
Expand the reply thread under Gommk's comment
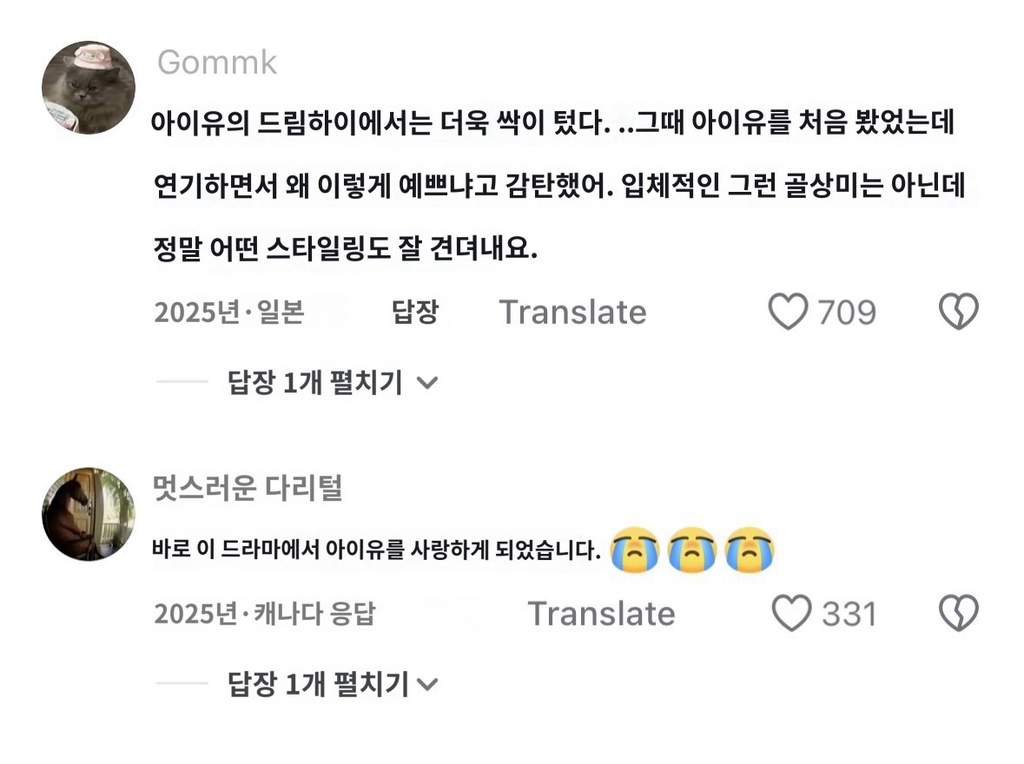coord(314,382)
